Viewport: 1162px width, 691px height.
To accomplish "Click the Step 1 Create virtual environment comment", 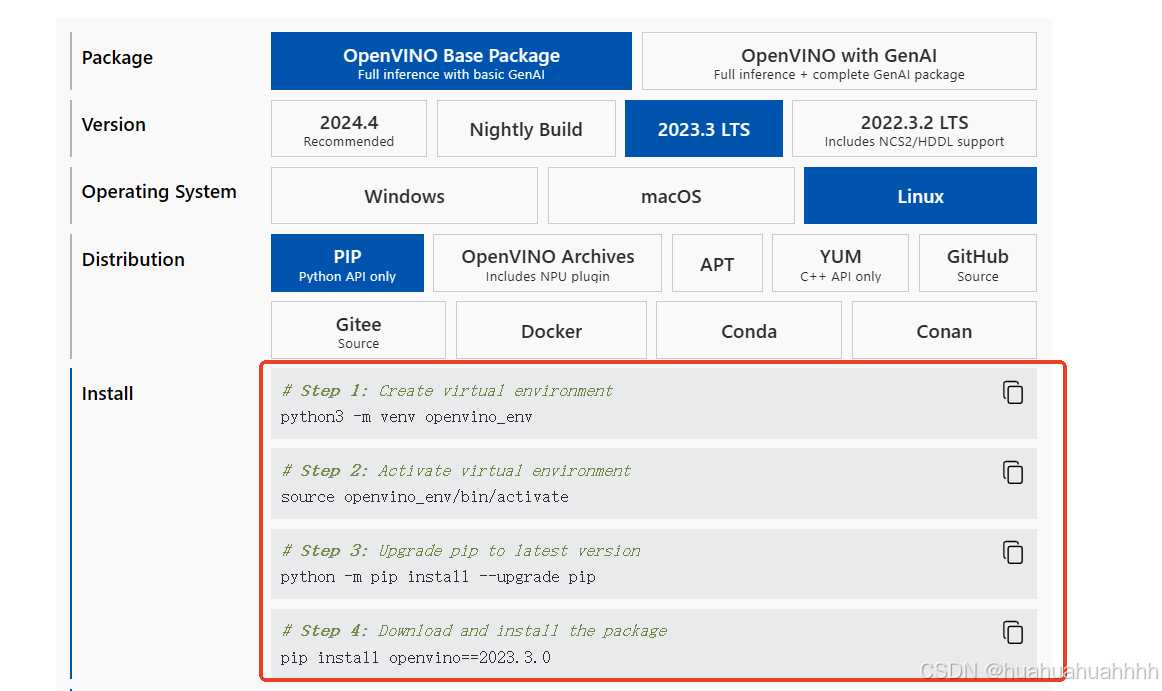I will (448, 391).
